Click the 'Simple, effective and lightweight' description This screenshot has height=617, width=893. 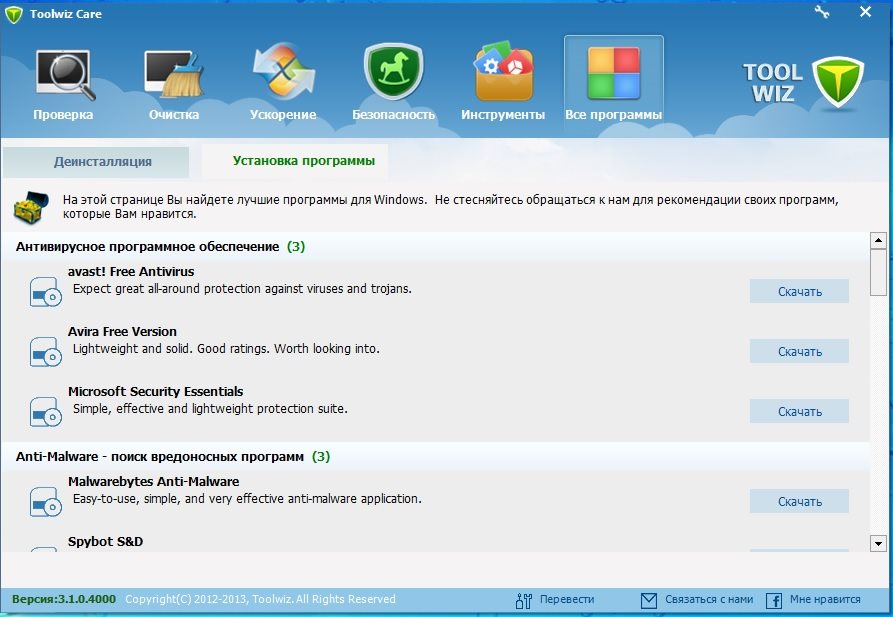click(x=210, y=408)
